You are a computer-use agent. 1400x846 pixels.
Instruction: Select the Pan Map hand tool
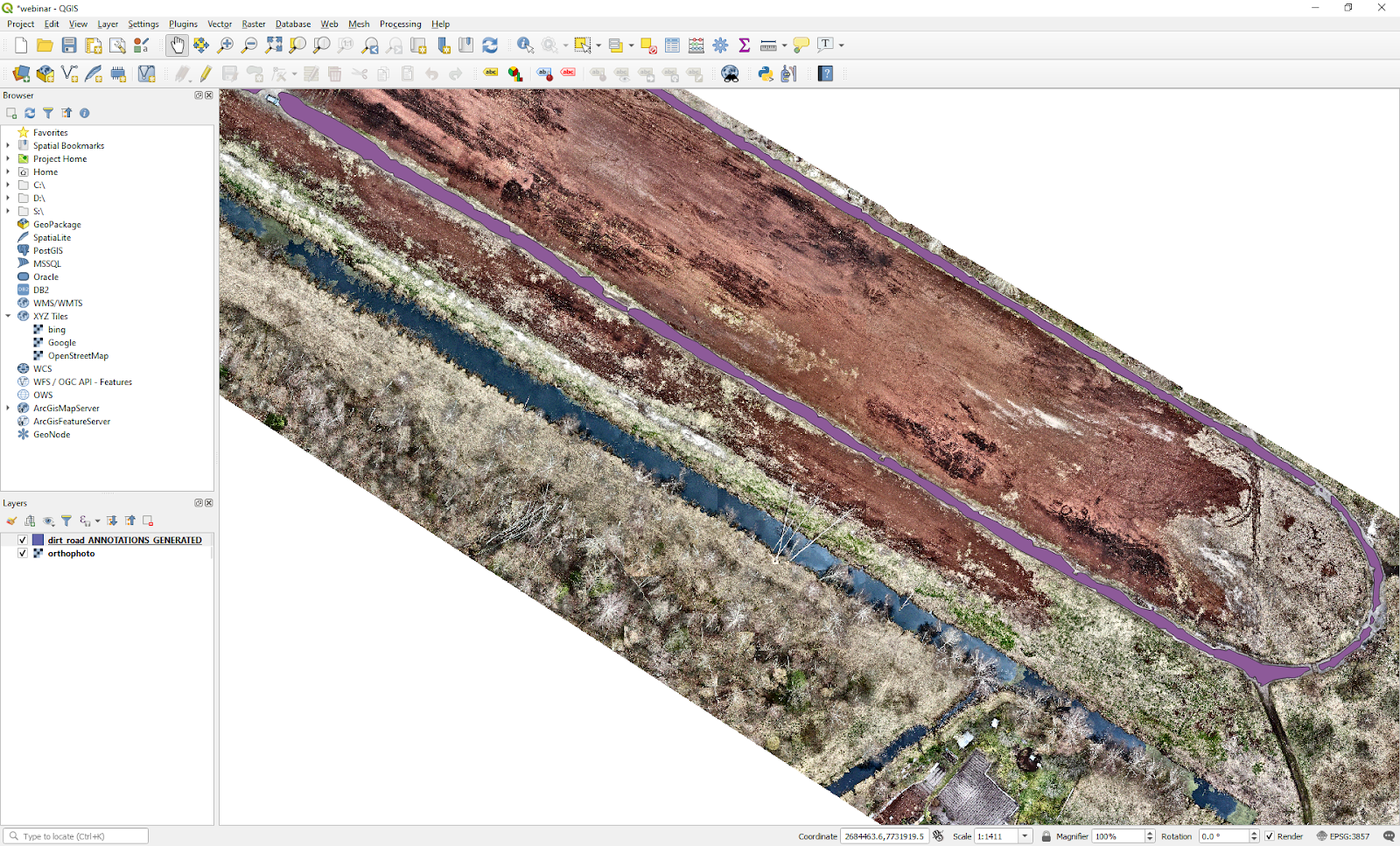(x=177, y=45)
